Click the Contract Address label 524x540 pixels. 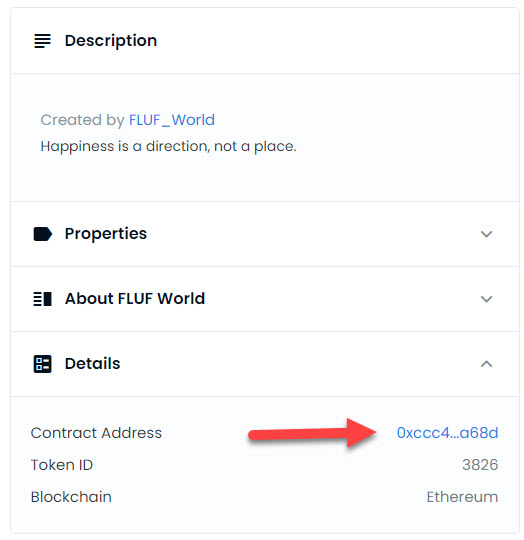[96, 433]
